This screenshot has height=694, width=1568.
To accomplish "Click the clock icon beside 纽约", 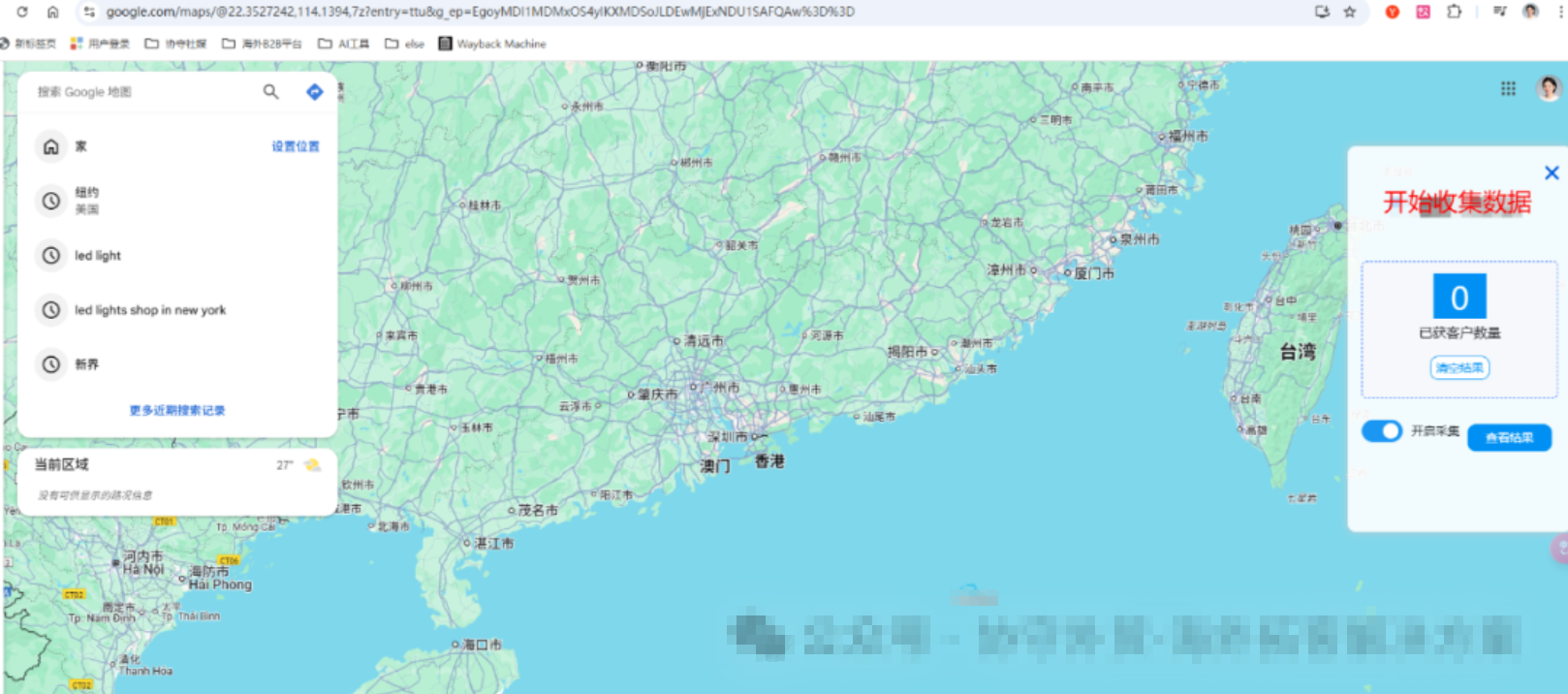I will click(51, 201).
